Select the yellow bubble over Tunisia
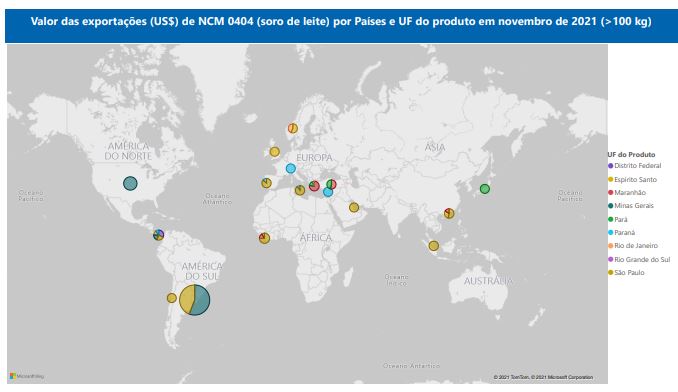This screenshot has height=392, width=678. click(x=300, y=190)
